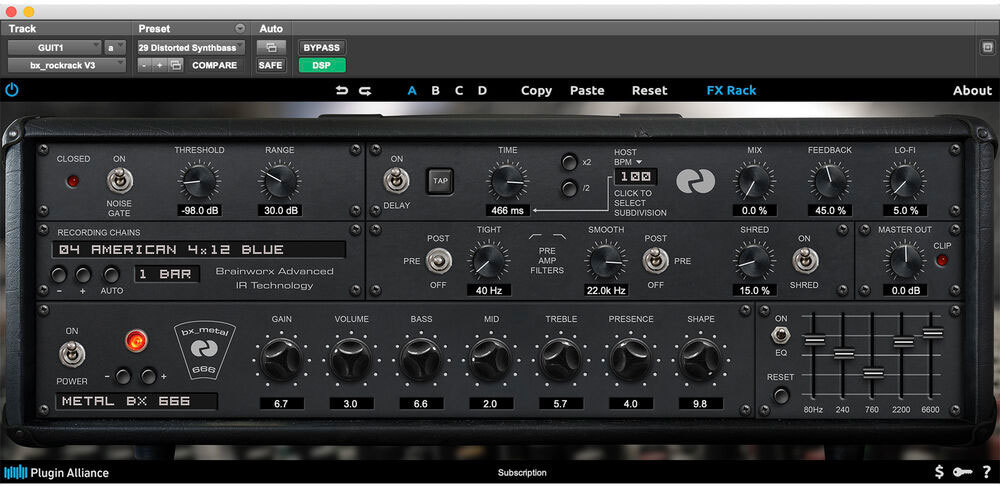
Task: Click the plugin power icon
Action: coord(11,90)
